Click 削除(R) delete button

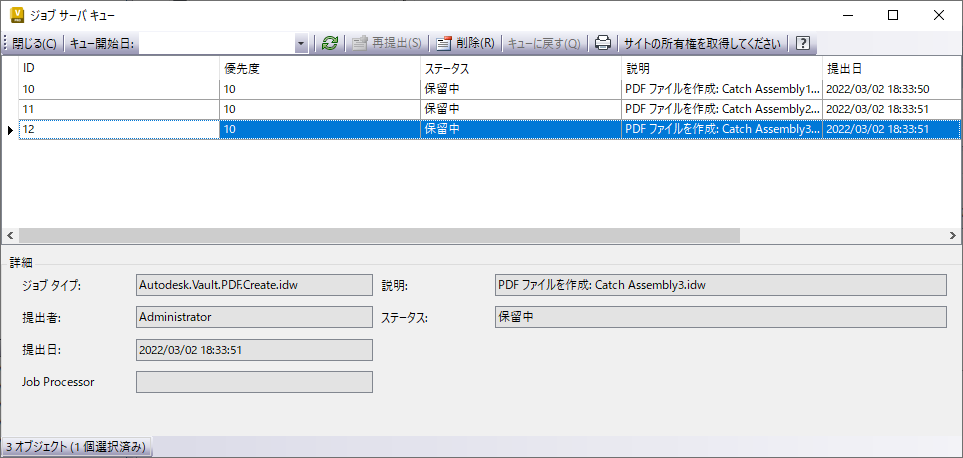(x=465, y=44)
